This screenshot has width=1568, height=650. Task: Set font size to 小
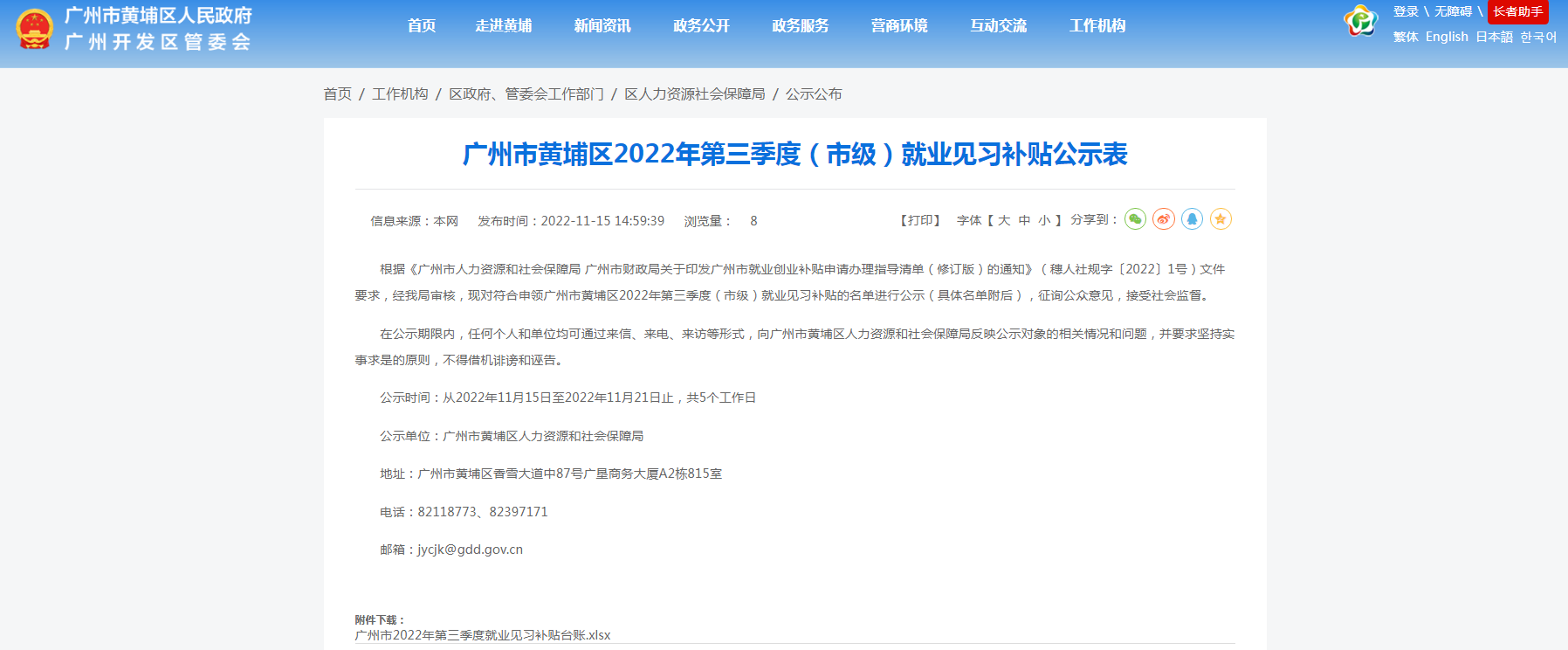click(x=1044, y=220)
